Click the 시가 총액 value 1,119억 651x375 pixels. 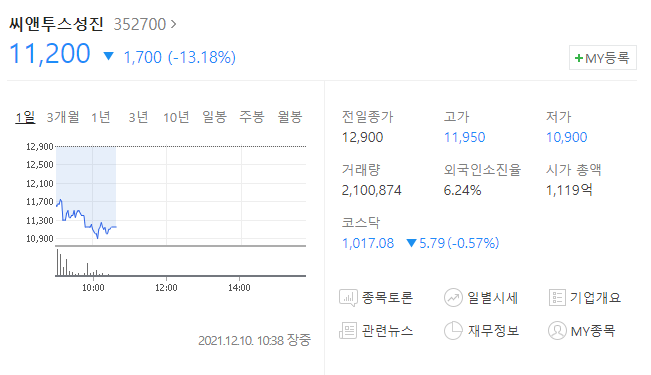(569, 191)
